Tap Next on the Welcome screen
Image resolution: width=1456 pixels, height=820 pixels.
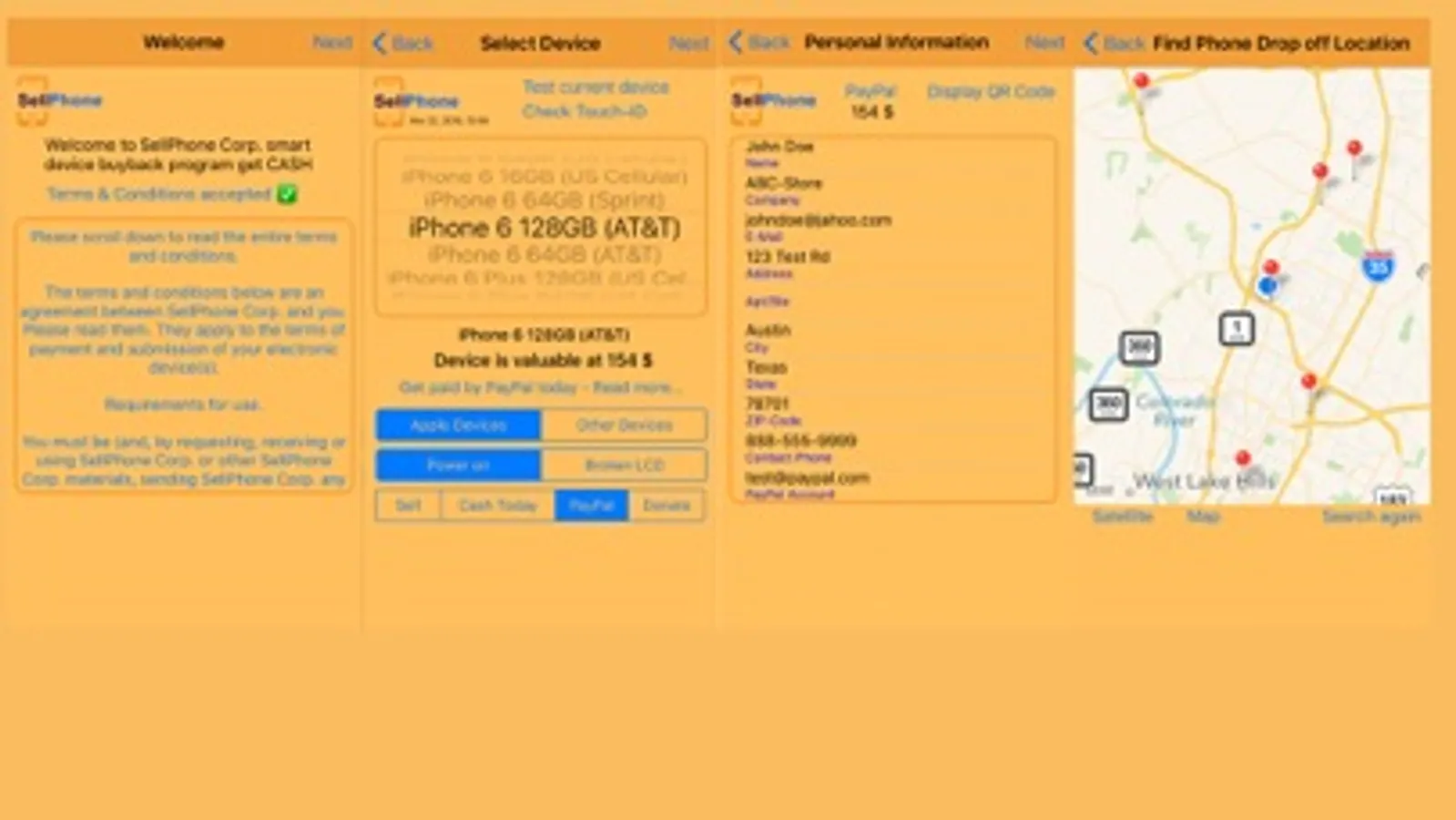pyautogui.click(x=332, y=42)
